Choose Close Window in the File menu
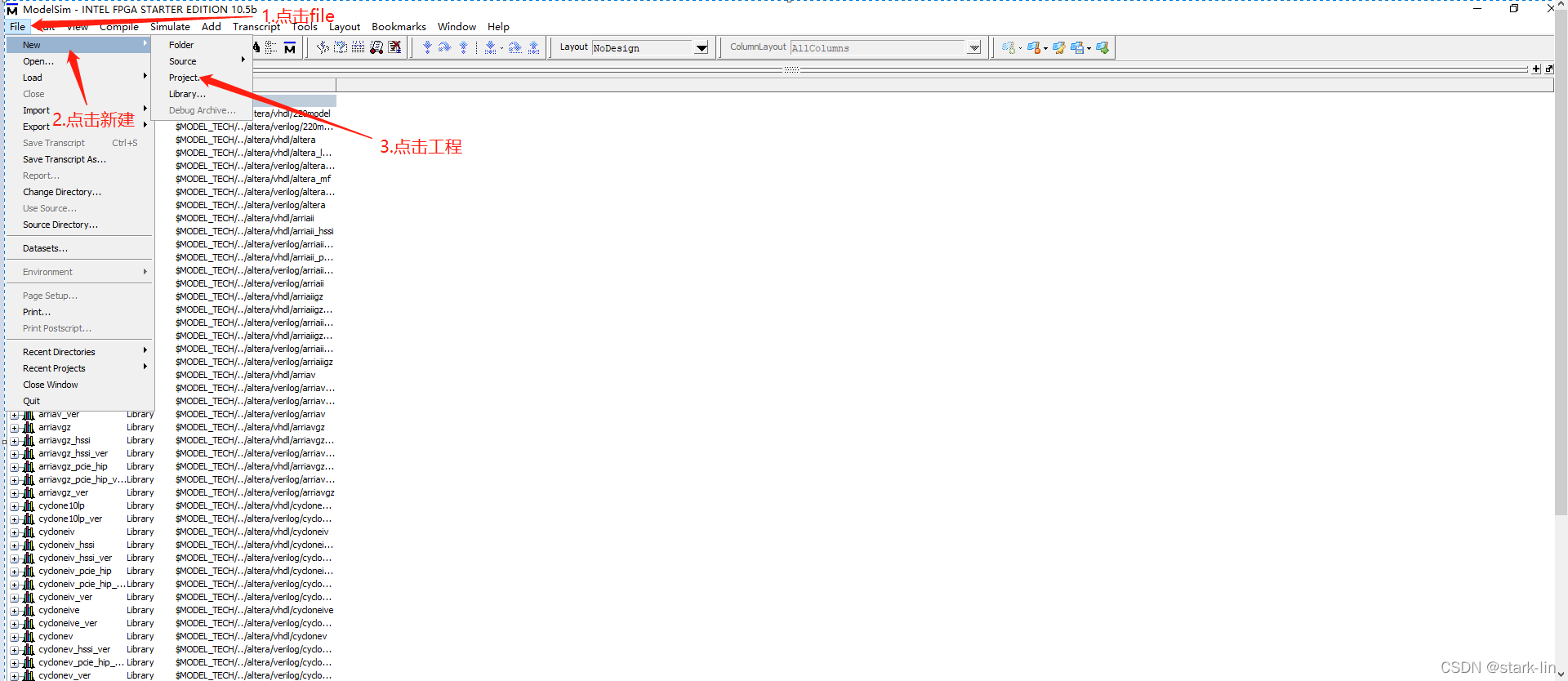The image size is (1568, 681). pos(80,385)
